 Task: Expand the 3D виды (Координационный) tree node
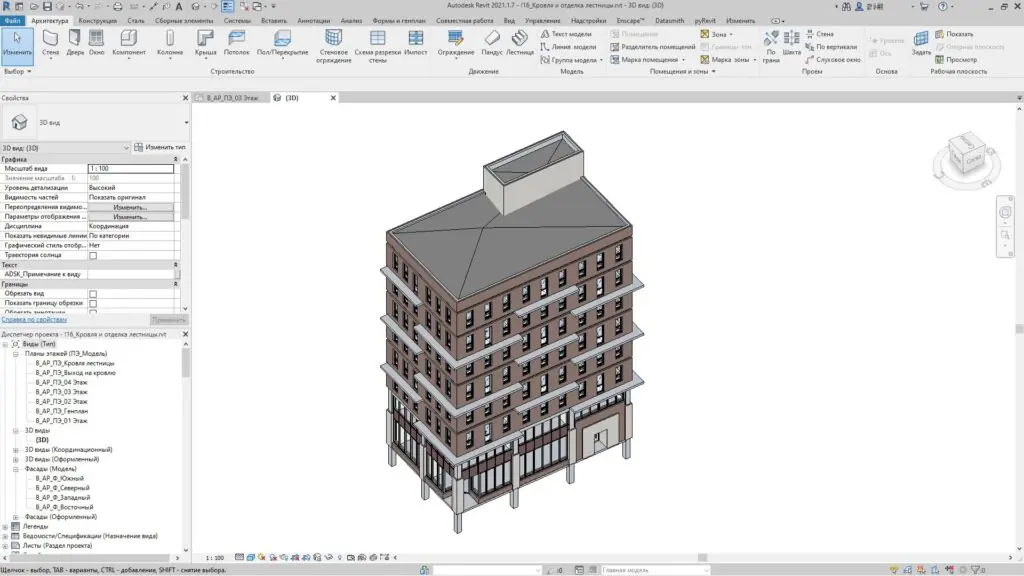[x=16, y=449]
